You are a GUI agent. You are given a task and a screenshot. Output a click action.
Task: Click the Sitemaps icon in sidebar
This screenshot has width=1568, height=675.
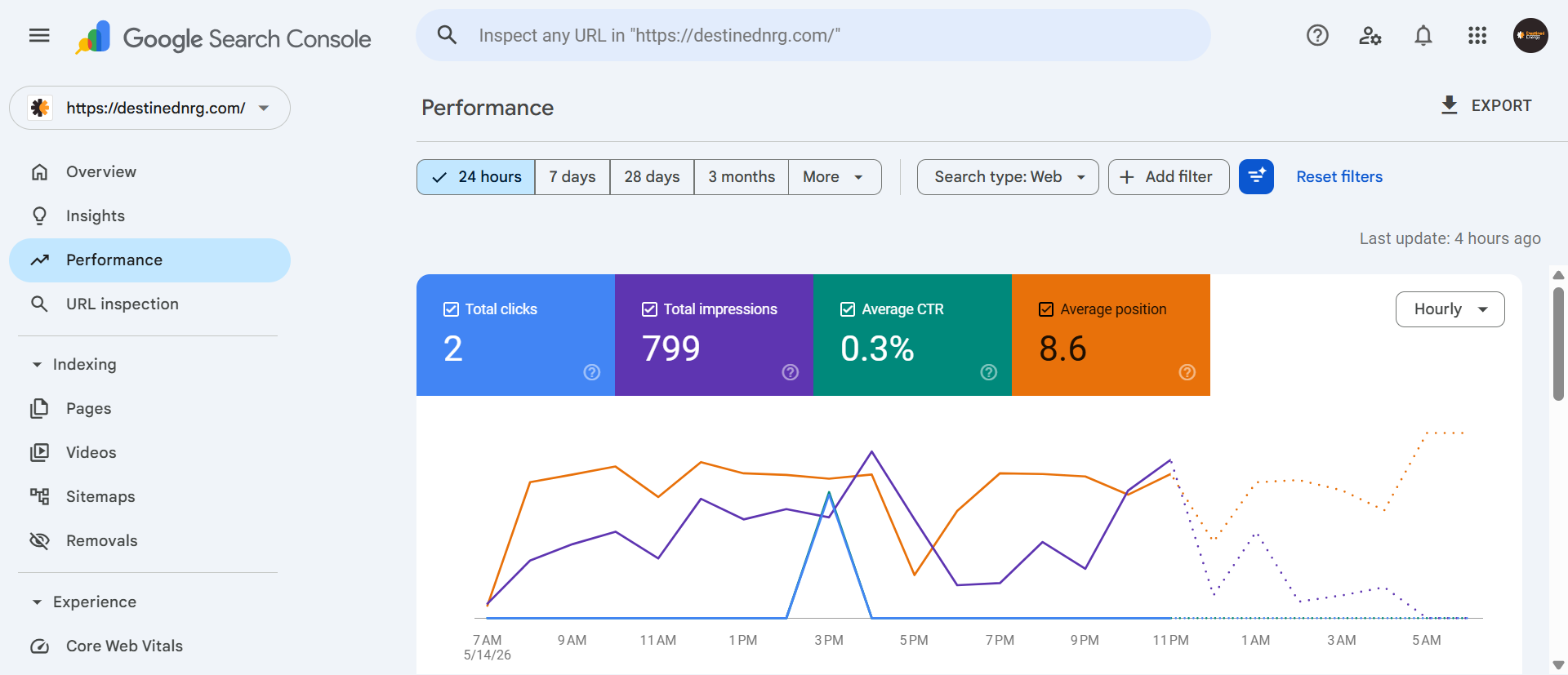(39, 496)
